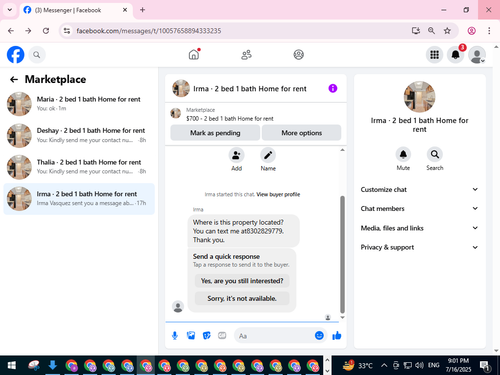Open the emoji picker smiley icon

319,335
